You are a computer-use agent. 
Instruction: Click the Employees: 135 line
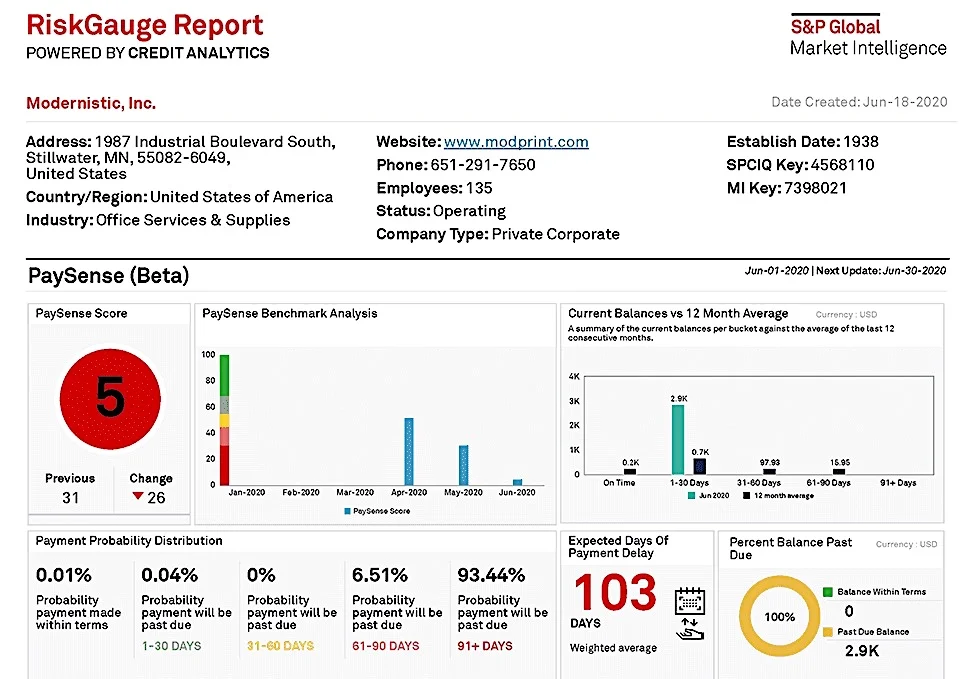pos(434,188)
